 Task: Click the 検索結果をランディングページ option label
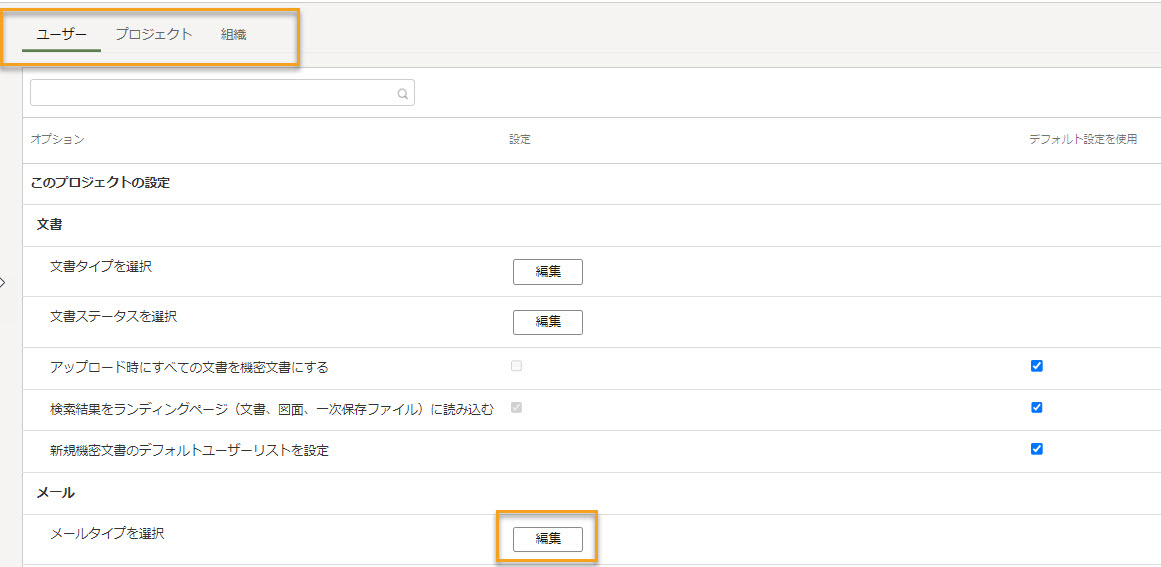coord(272,409)
